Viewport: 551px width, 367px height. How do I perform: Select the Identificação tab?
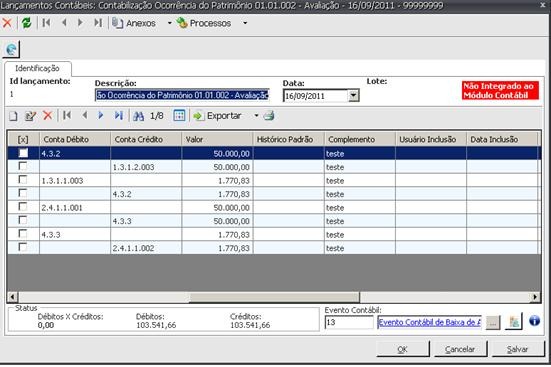coord(37,68)
